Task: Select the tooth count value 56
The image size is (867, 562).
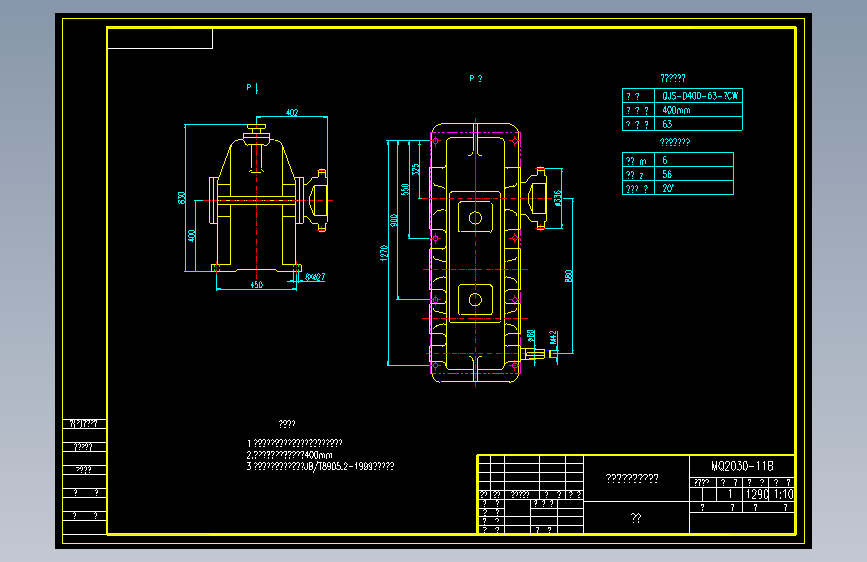Action: (667, 174)
